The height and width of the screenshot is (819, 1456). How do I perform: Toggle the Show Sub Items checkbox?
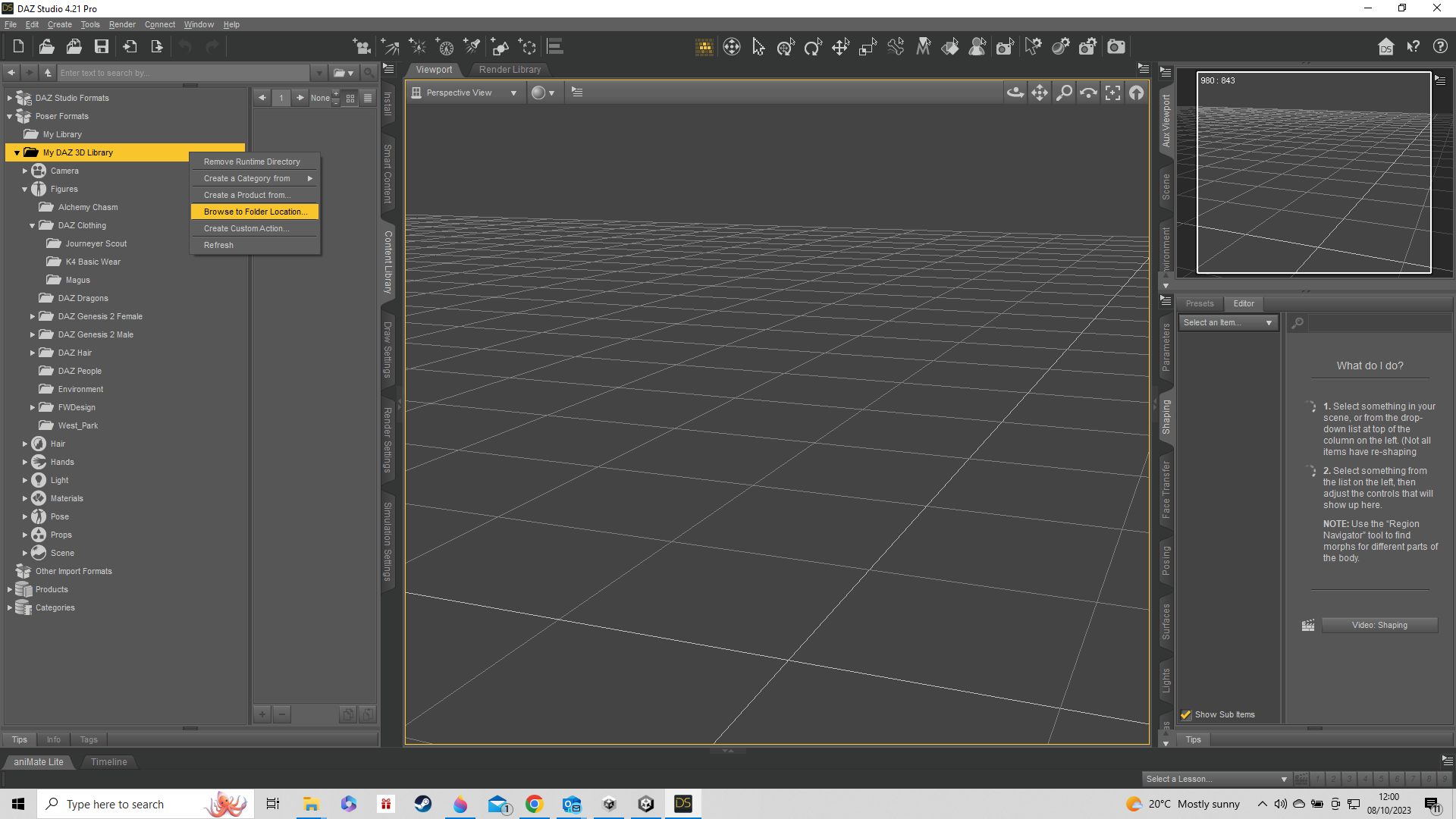1186,714
